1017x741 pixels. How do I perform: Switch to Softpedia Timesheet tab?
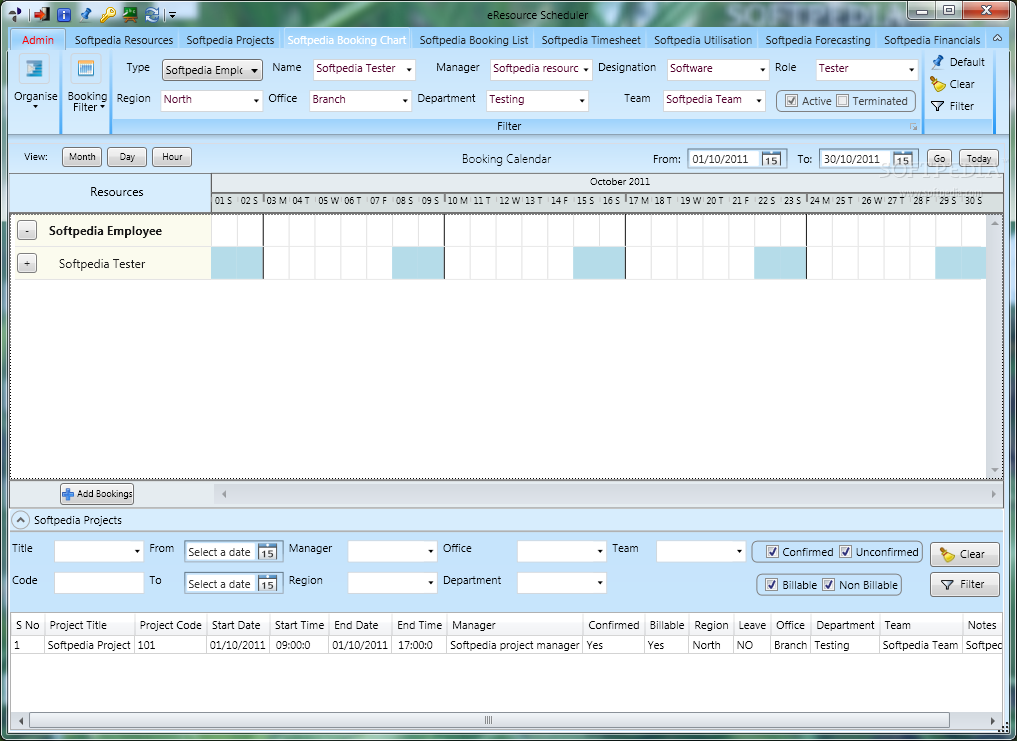[591, 40]
